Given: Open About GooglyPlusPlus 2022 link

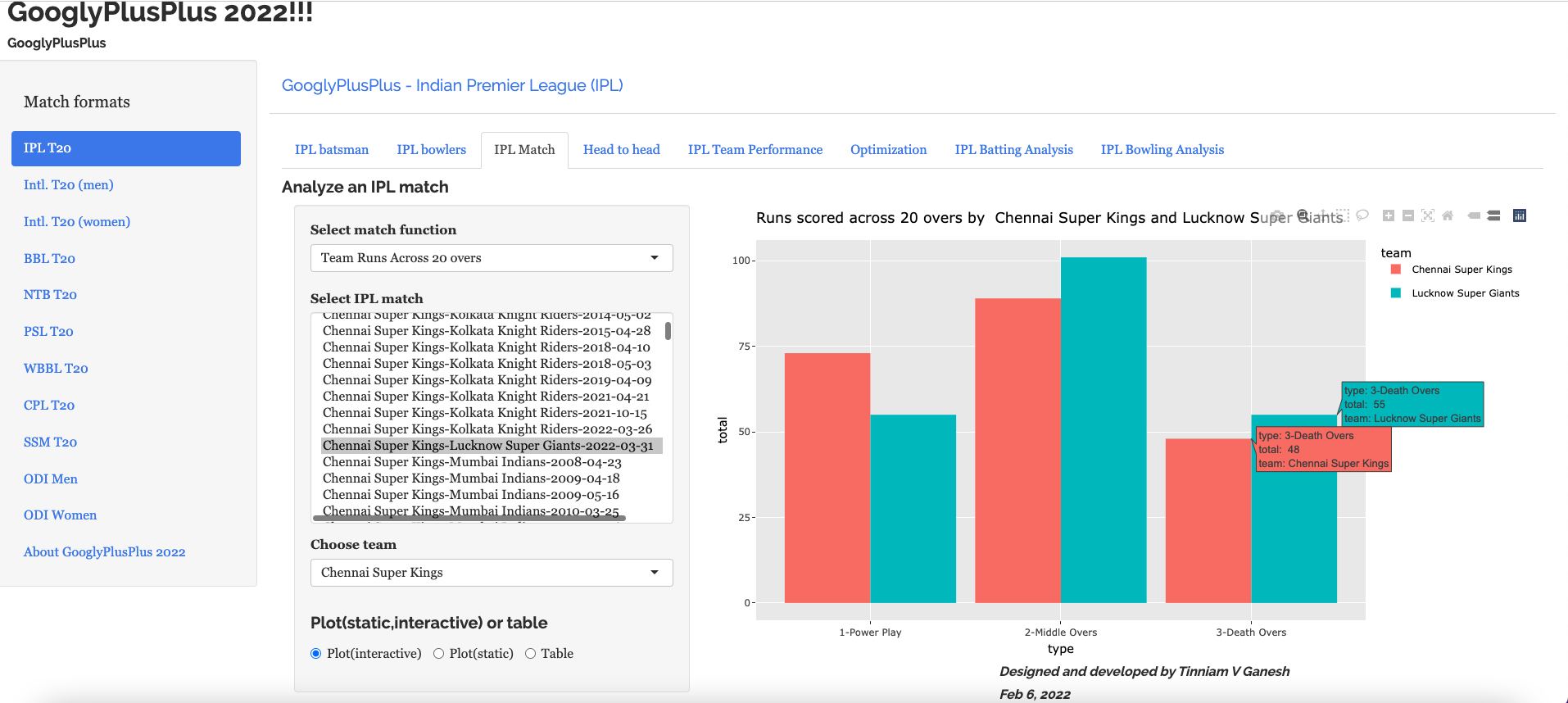Looking at the screenshot, I should point(105,552).
